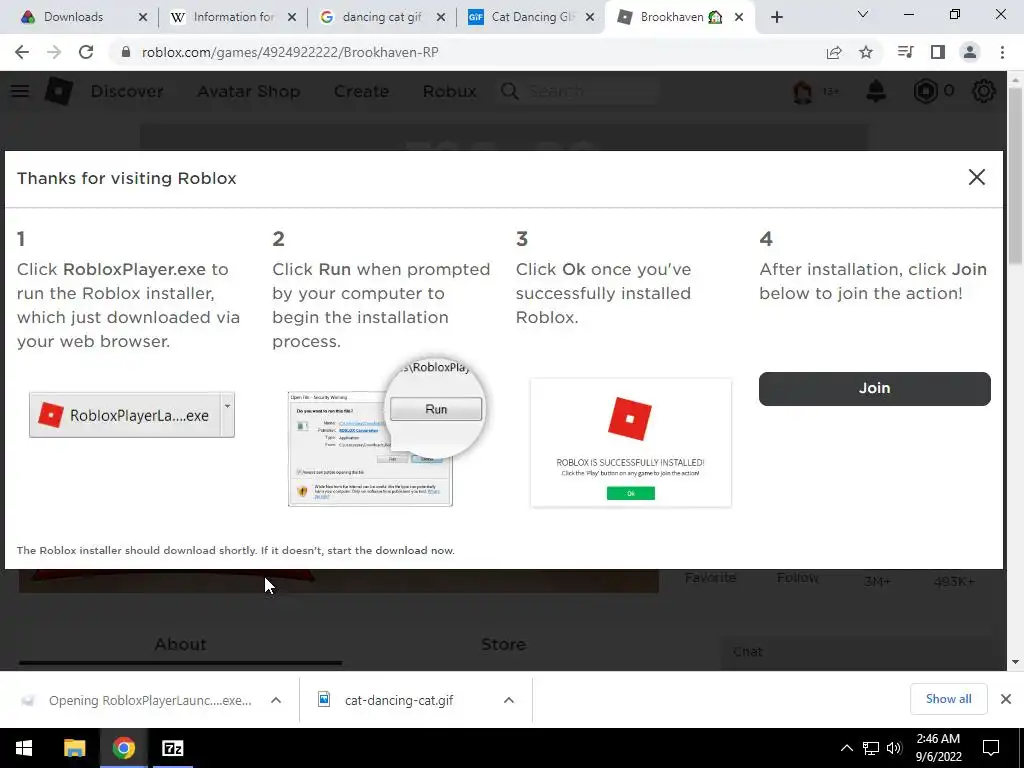Click the Follow button
The image size is (1024, 768).
point(797,578)
